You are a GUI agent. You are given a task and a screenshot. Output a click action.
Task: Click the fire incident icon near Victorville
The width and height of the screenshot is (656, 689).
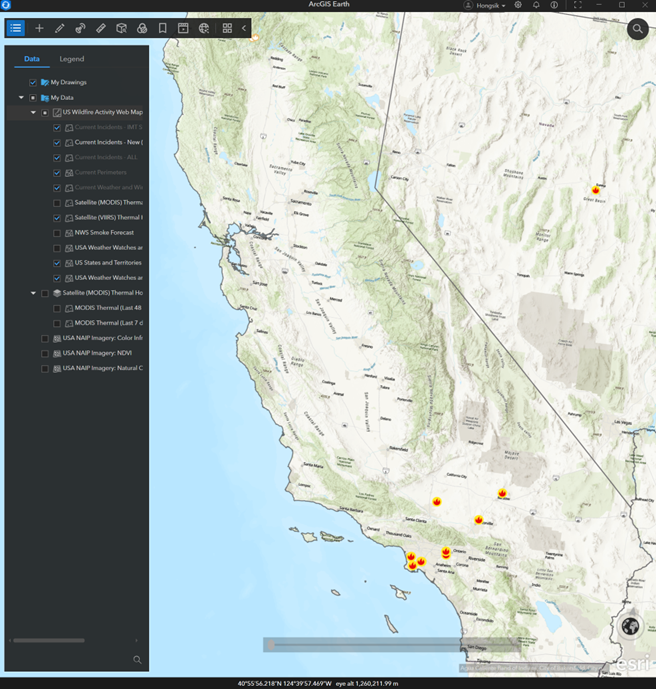(478, 520)
